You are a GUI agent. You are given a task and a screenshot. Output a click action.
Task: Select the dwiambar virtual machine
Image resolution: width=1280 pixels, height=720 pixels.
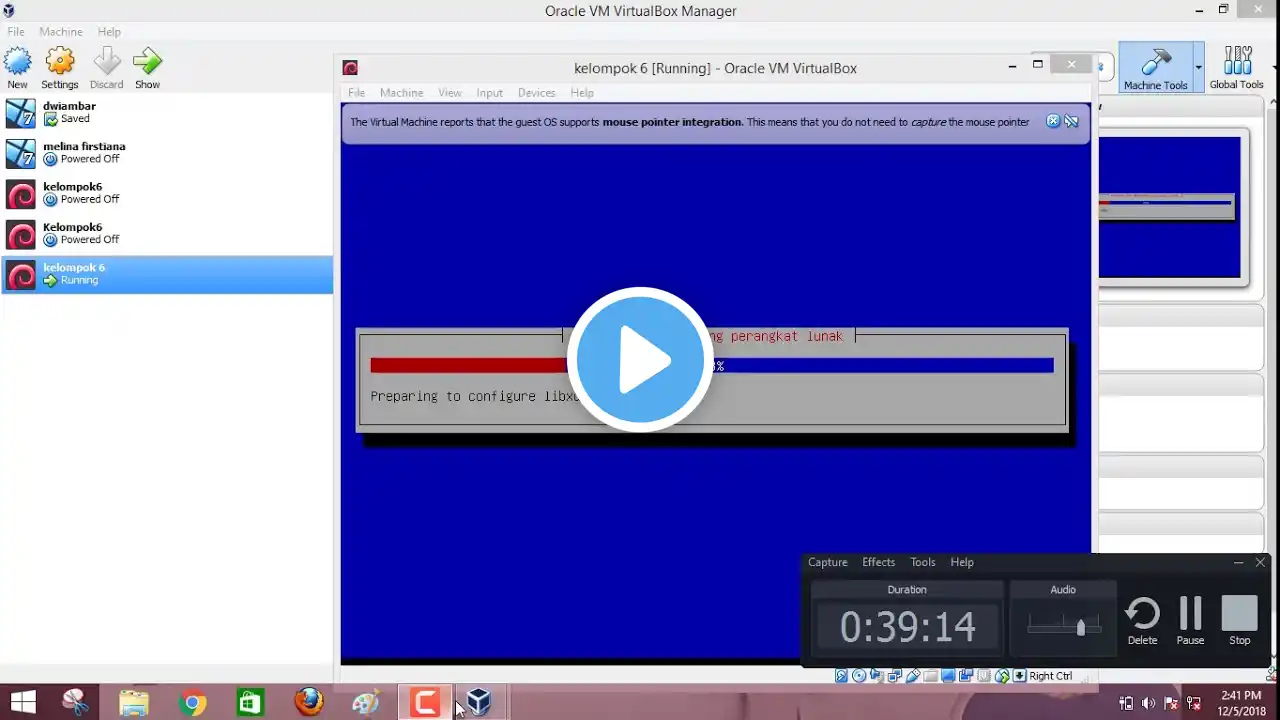click(166, 112)
